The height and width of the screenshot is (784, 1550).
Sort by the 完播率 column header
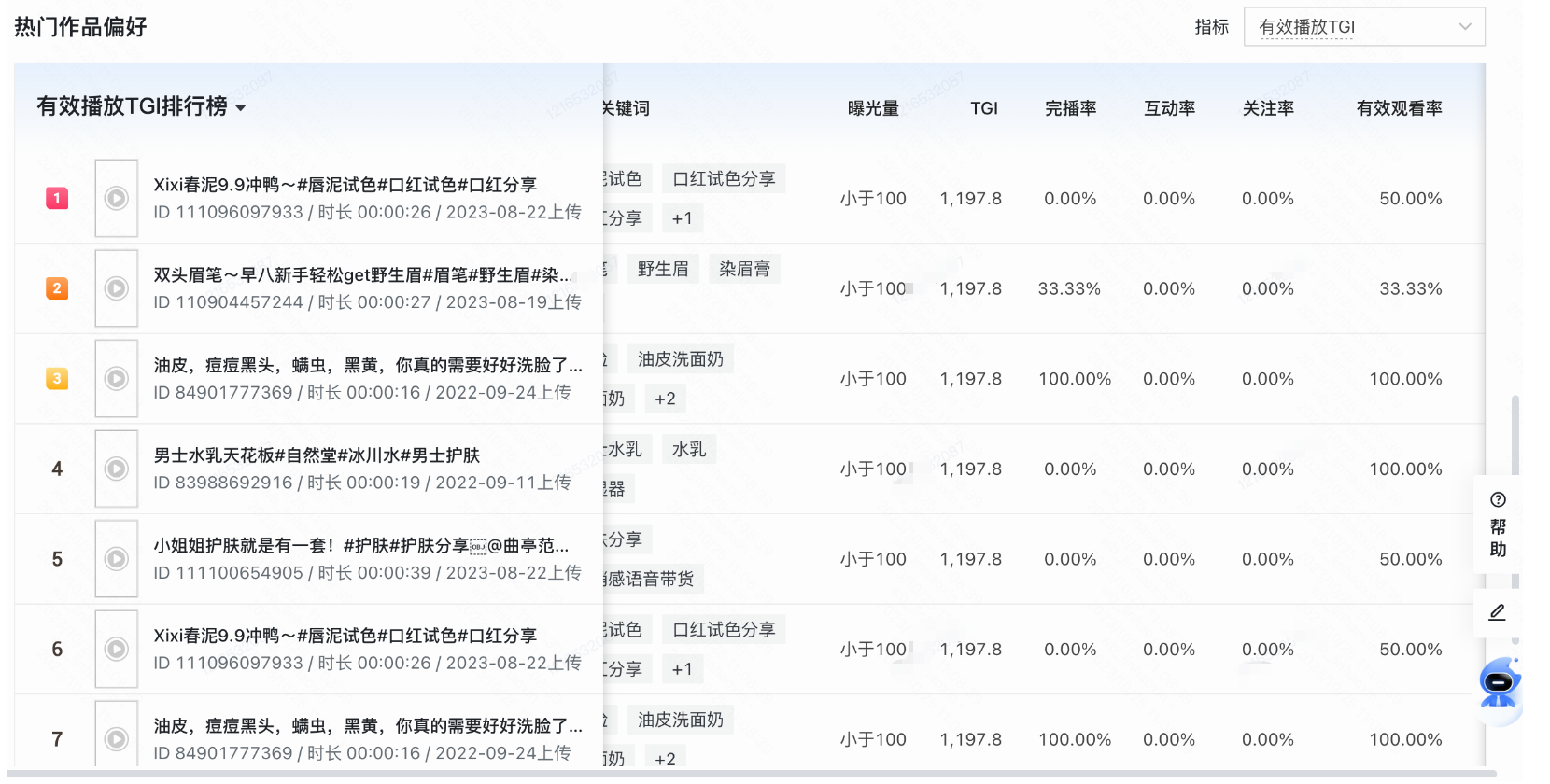[1070, 108]
